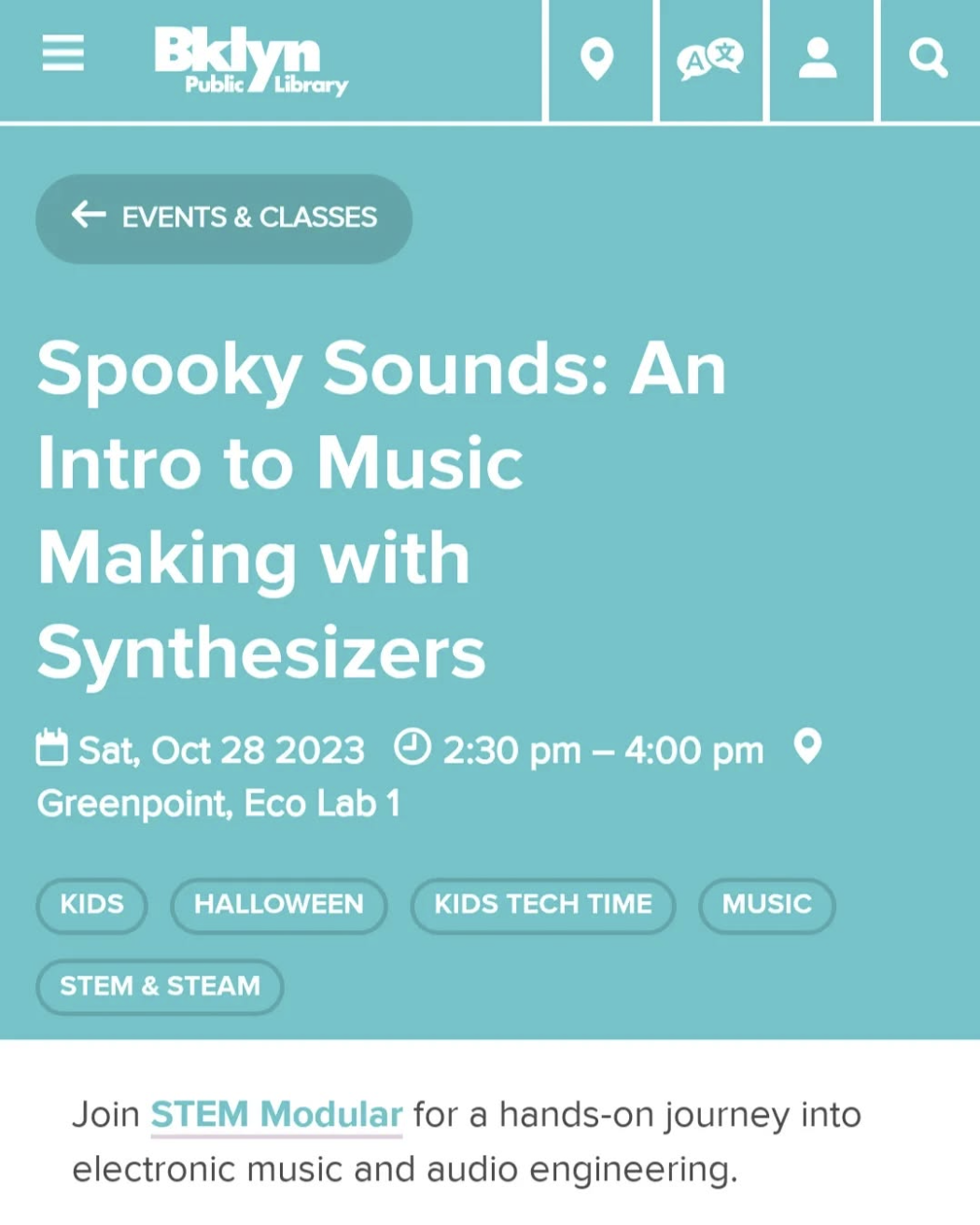The image size is (980, 1225).
Task: Open library locations via header pin icon
Action: (597, 60)
